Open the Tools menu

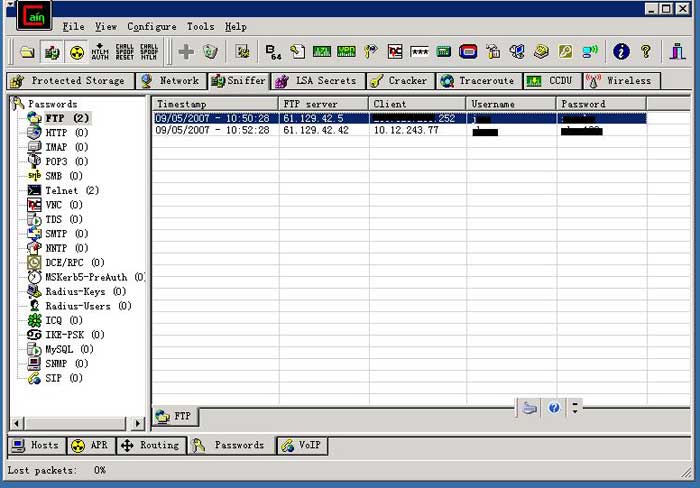pyautogui.click(x=200, y=27)
